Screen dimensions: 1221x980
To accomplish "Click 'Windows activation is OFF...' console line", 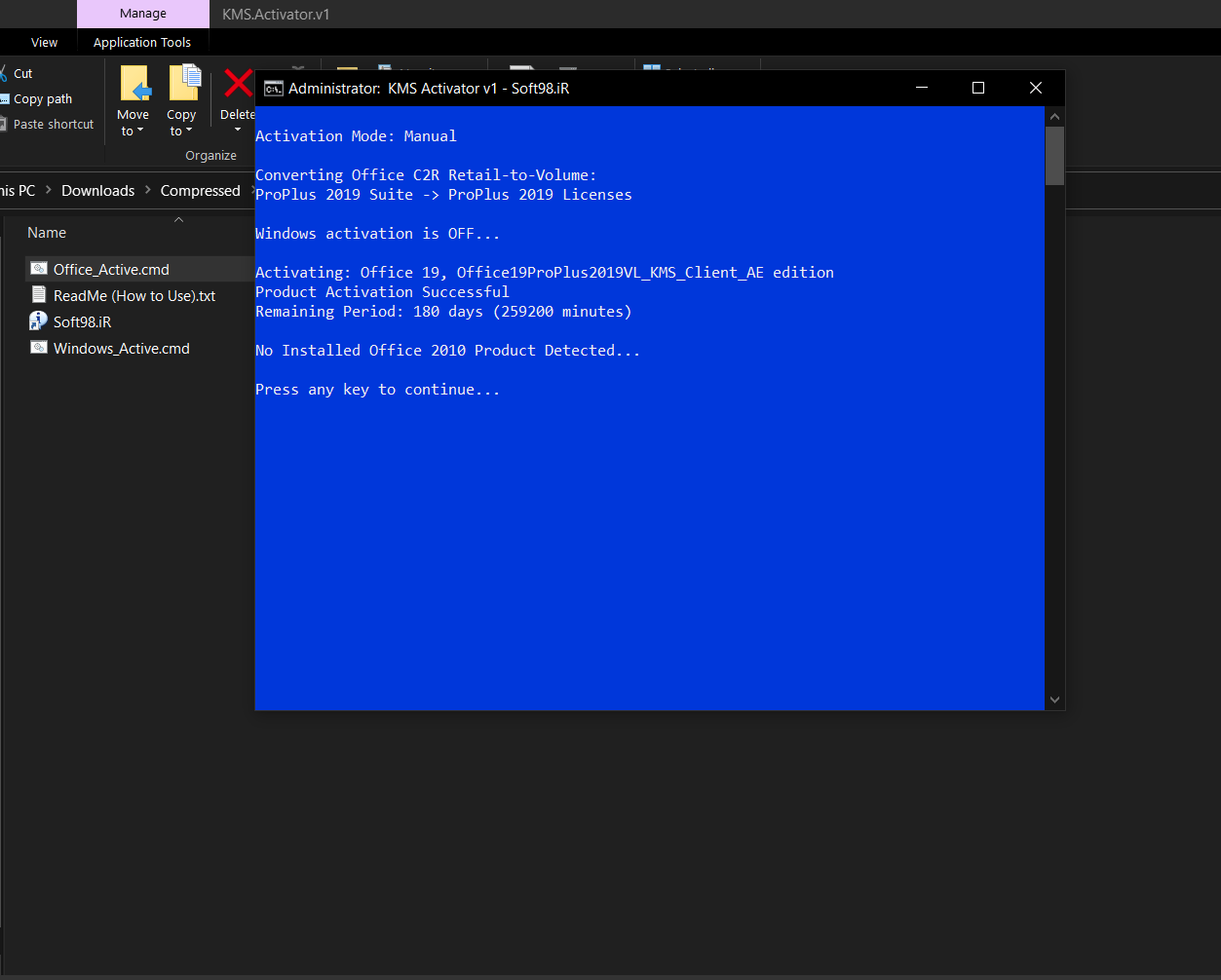I will pos(377,233).
